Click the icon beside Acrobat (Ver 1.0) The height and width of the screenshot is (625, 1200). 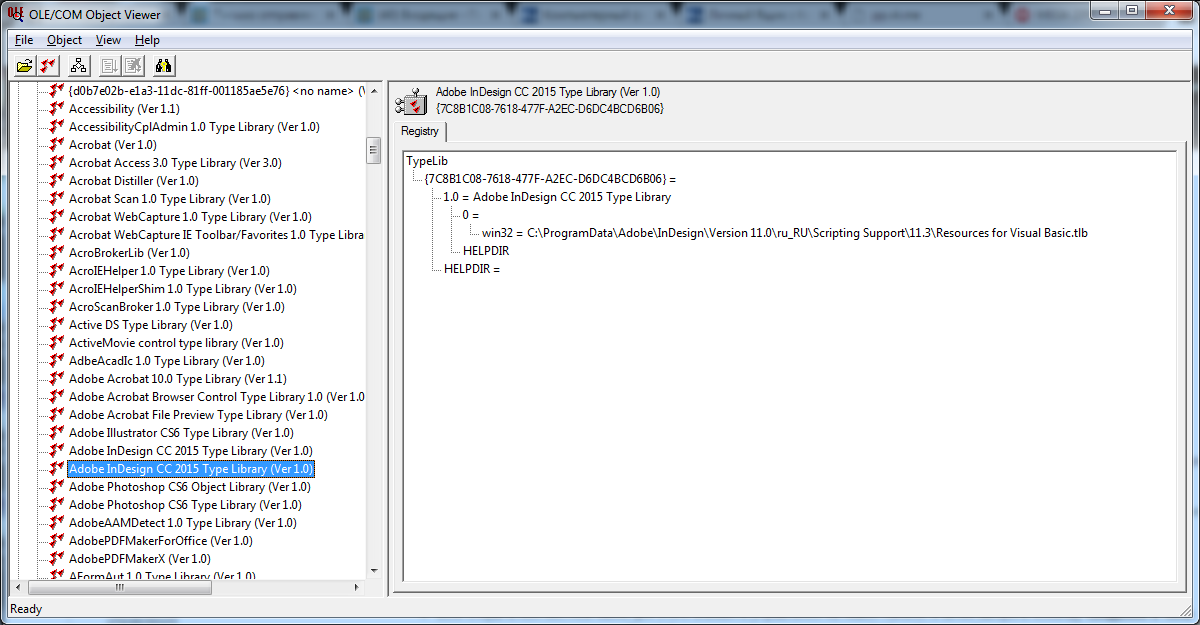[56, 145]
